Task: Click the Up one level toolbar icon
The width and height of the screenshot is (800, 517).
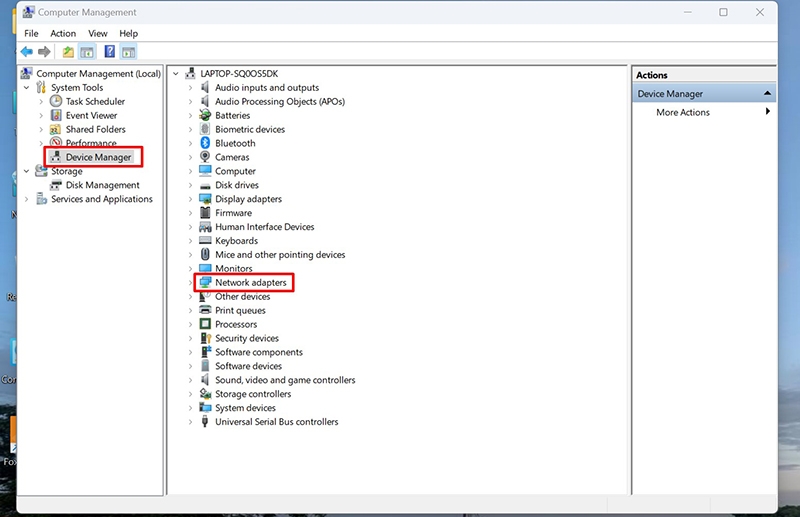Action: point(68,52)
